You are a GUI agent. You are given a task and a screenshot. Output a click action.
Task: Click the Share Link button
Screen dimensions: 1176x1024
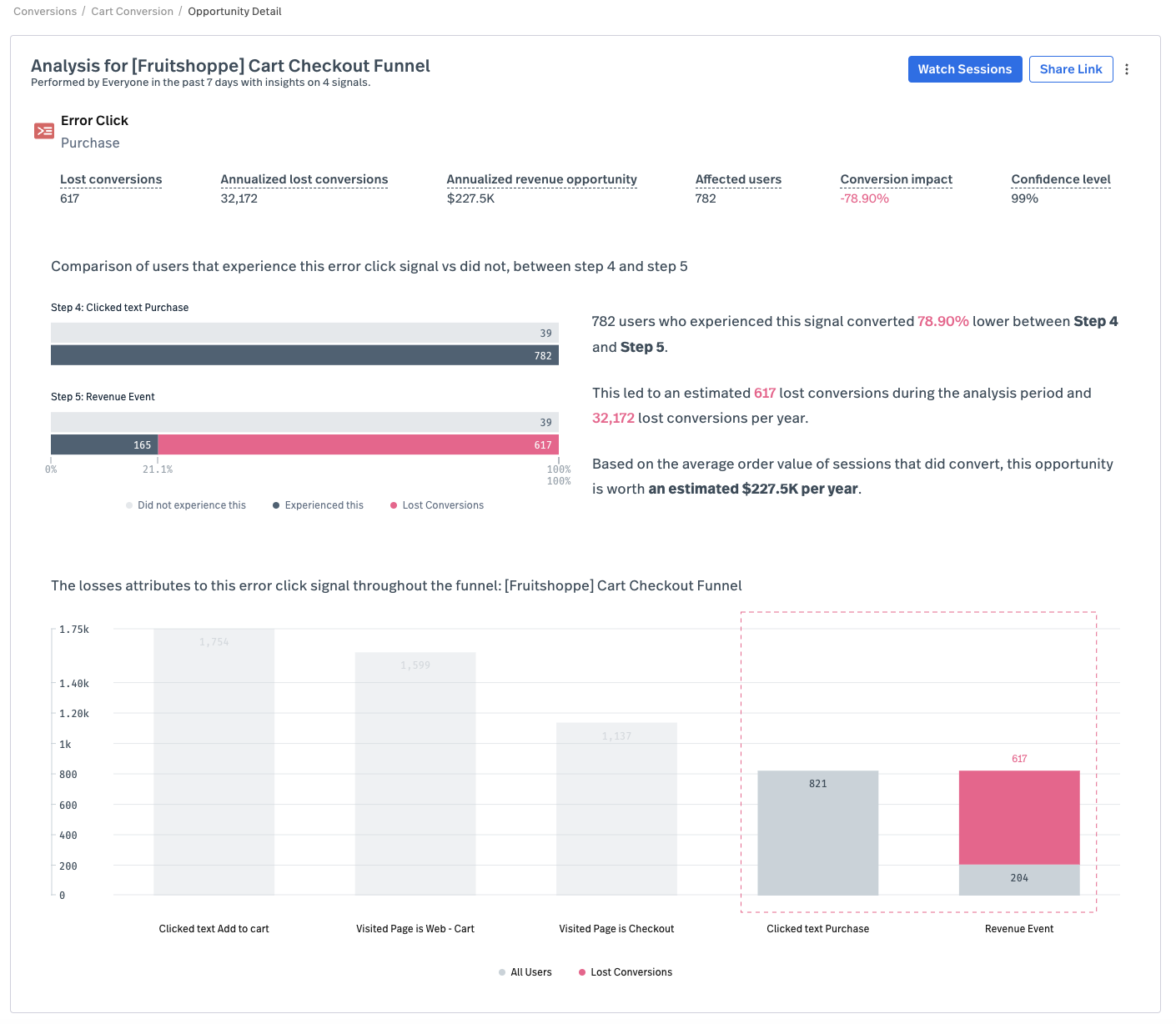click(x=1070, y=69)
